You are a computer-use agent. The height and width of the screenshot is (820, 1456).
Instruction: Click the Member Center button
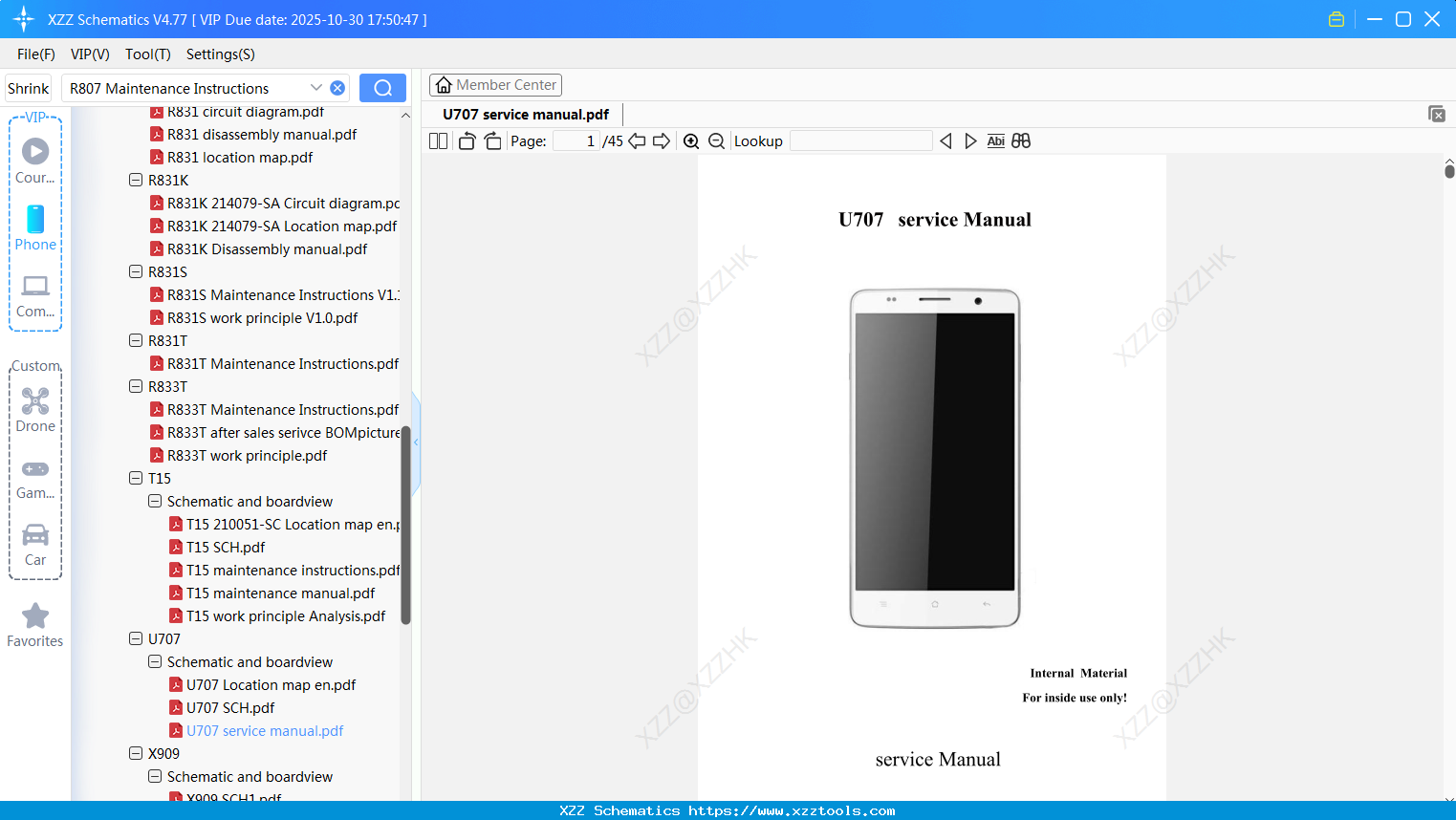[x=495, y=84]
